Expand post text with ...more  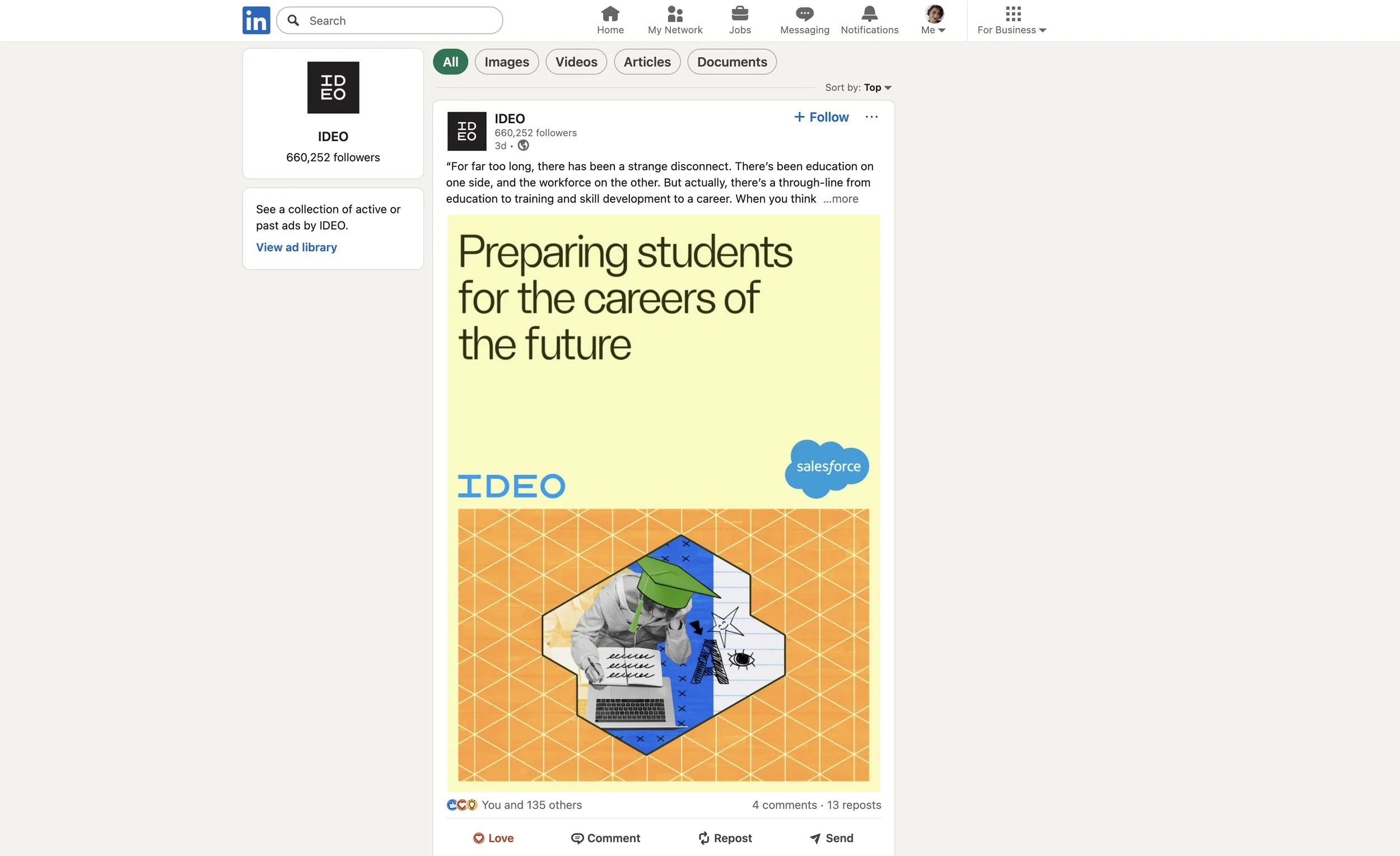coord(841,199)
